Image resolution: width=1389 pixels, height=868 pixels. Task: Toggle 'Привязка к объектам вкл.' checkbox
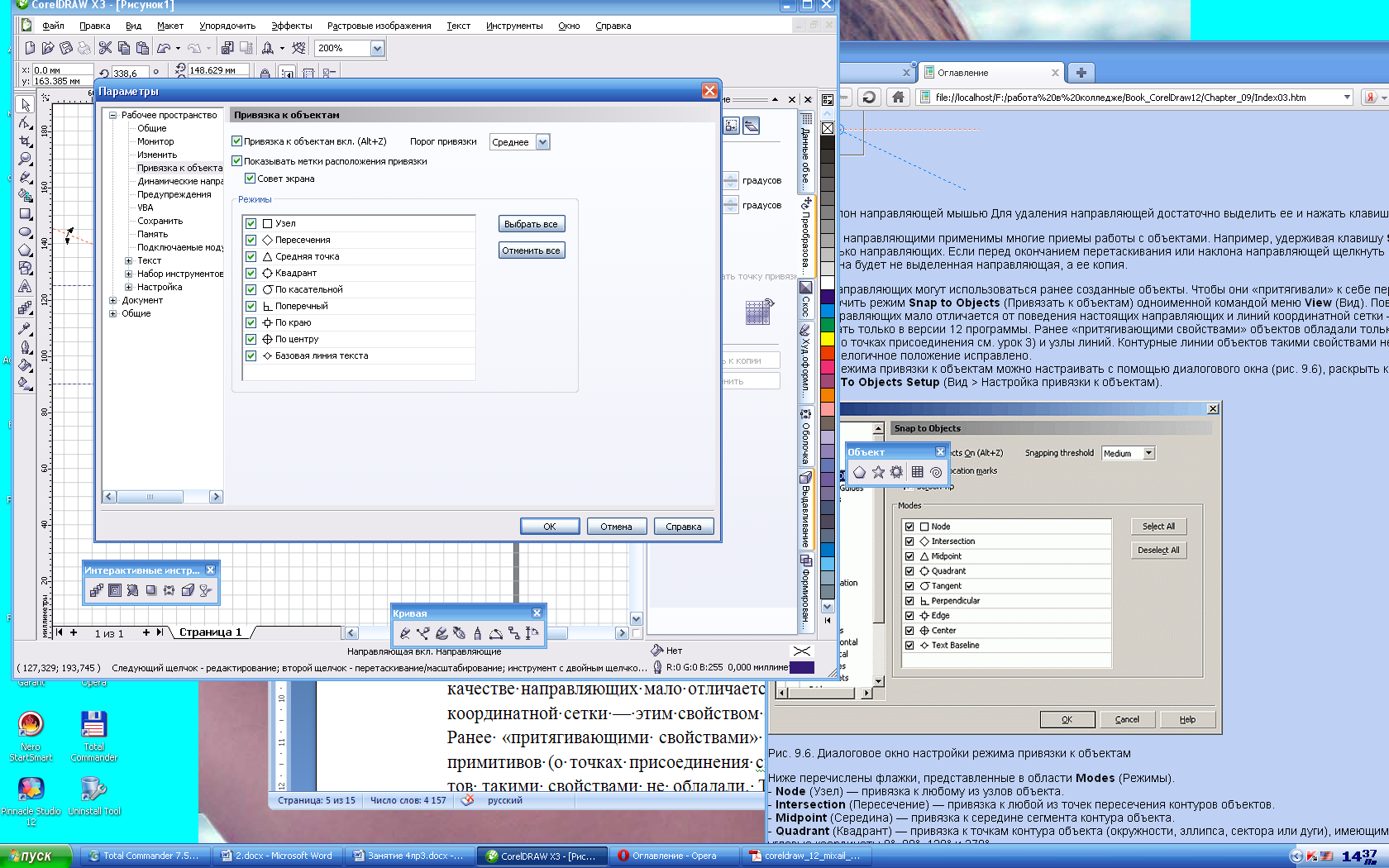(x=237, y=141)
